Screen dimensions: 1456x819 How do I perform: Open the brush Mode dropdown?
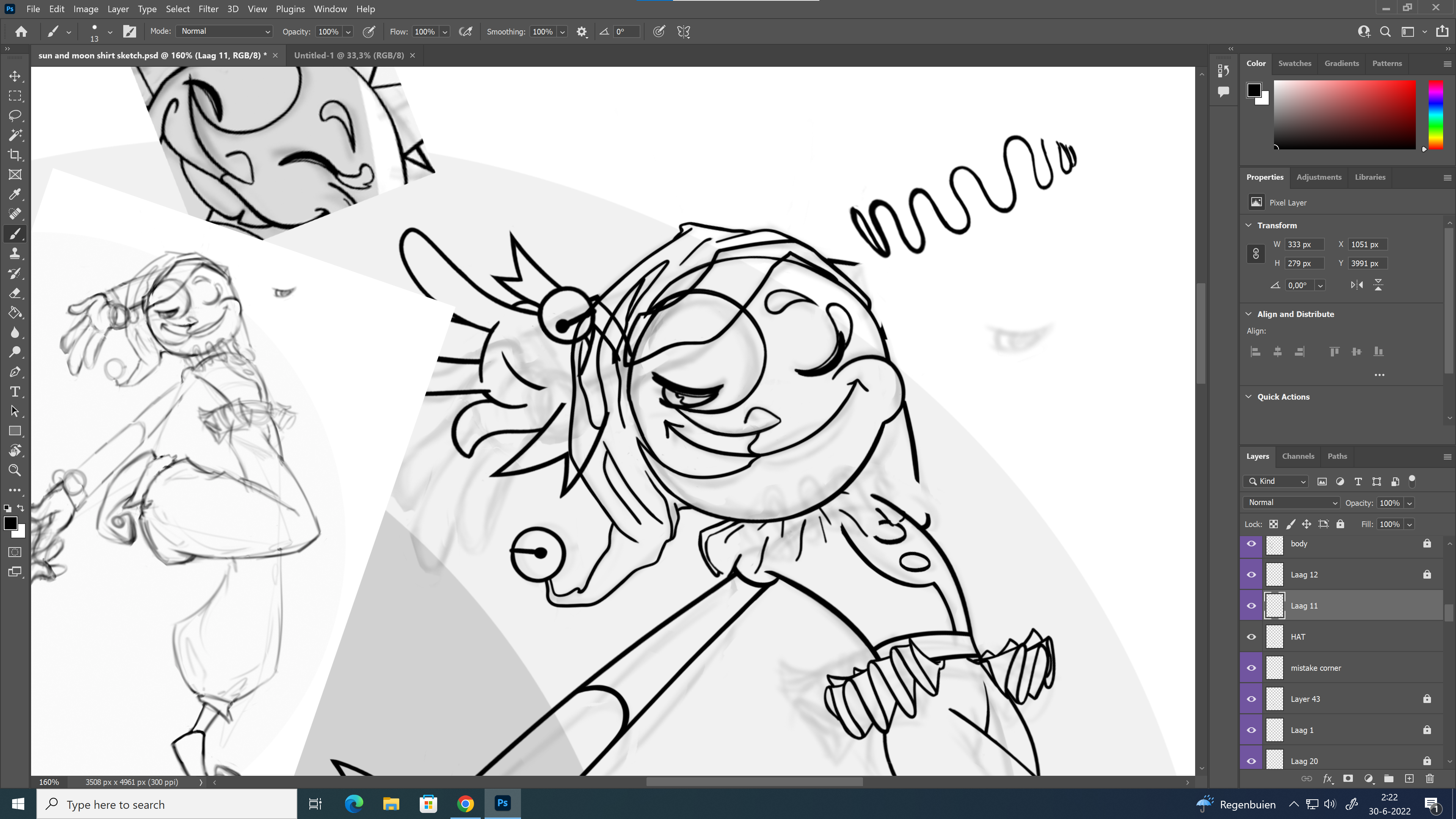tap(224, 31)
